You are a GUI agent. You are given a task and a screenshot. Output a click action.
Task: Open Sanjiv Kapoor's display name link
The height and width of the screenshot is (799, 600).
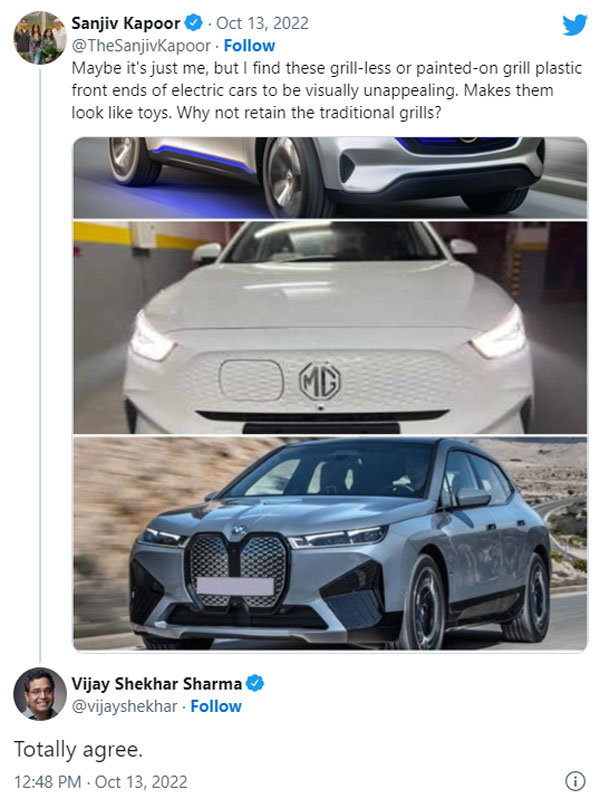(x=127, y=24)
